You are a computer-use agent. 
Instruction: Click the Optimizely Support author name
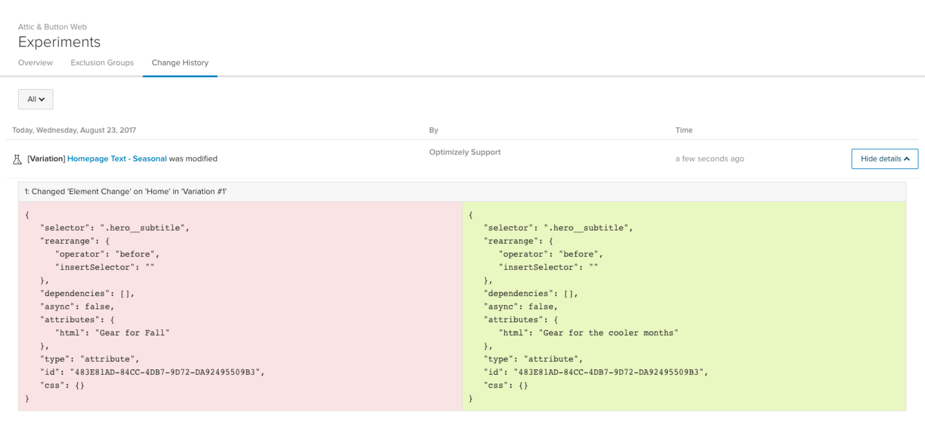tap(465, 152)
